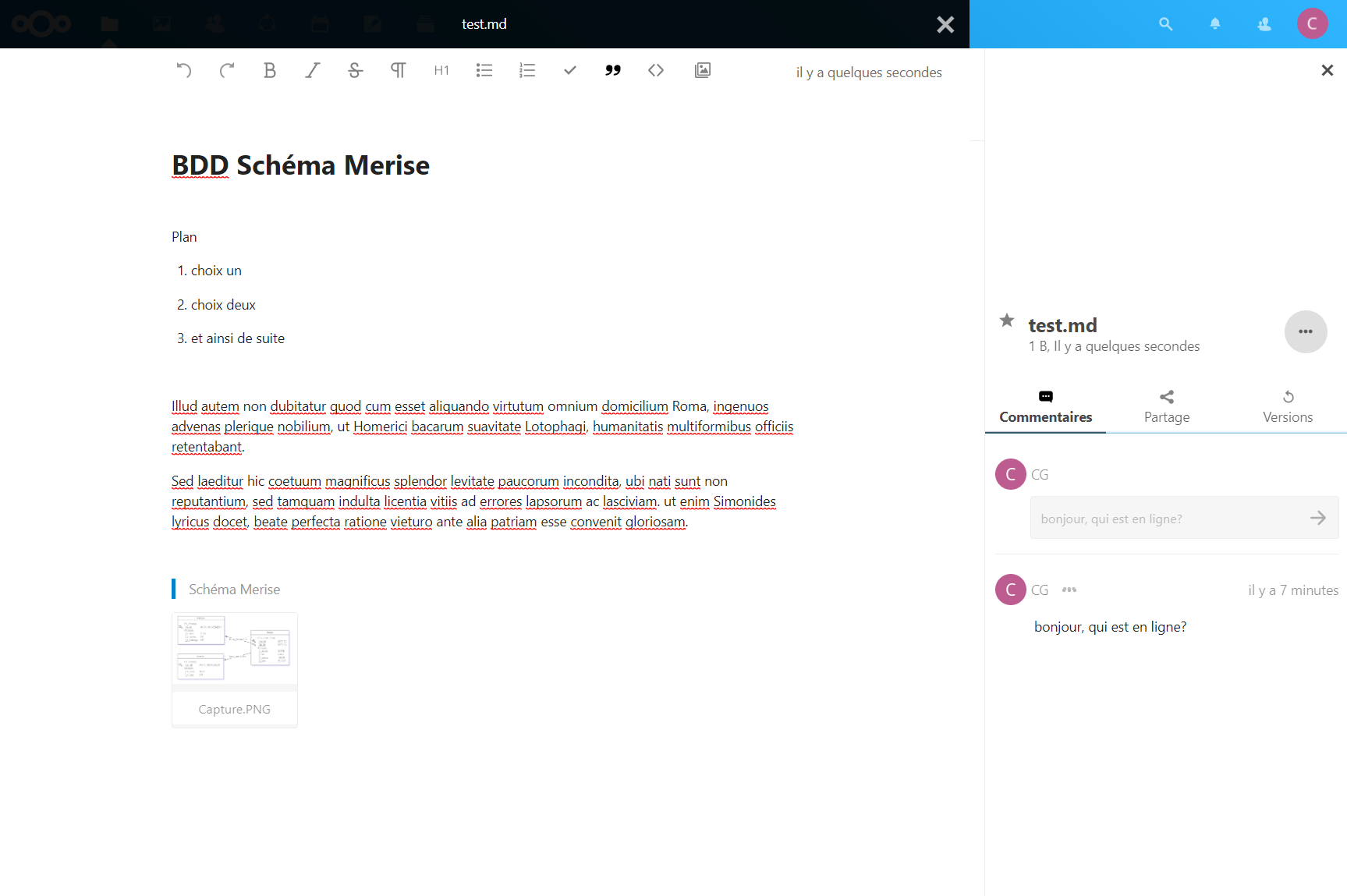The image size is (1347, 896).
Task: Set text as paragraph style
Action: coord(399,70)
